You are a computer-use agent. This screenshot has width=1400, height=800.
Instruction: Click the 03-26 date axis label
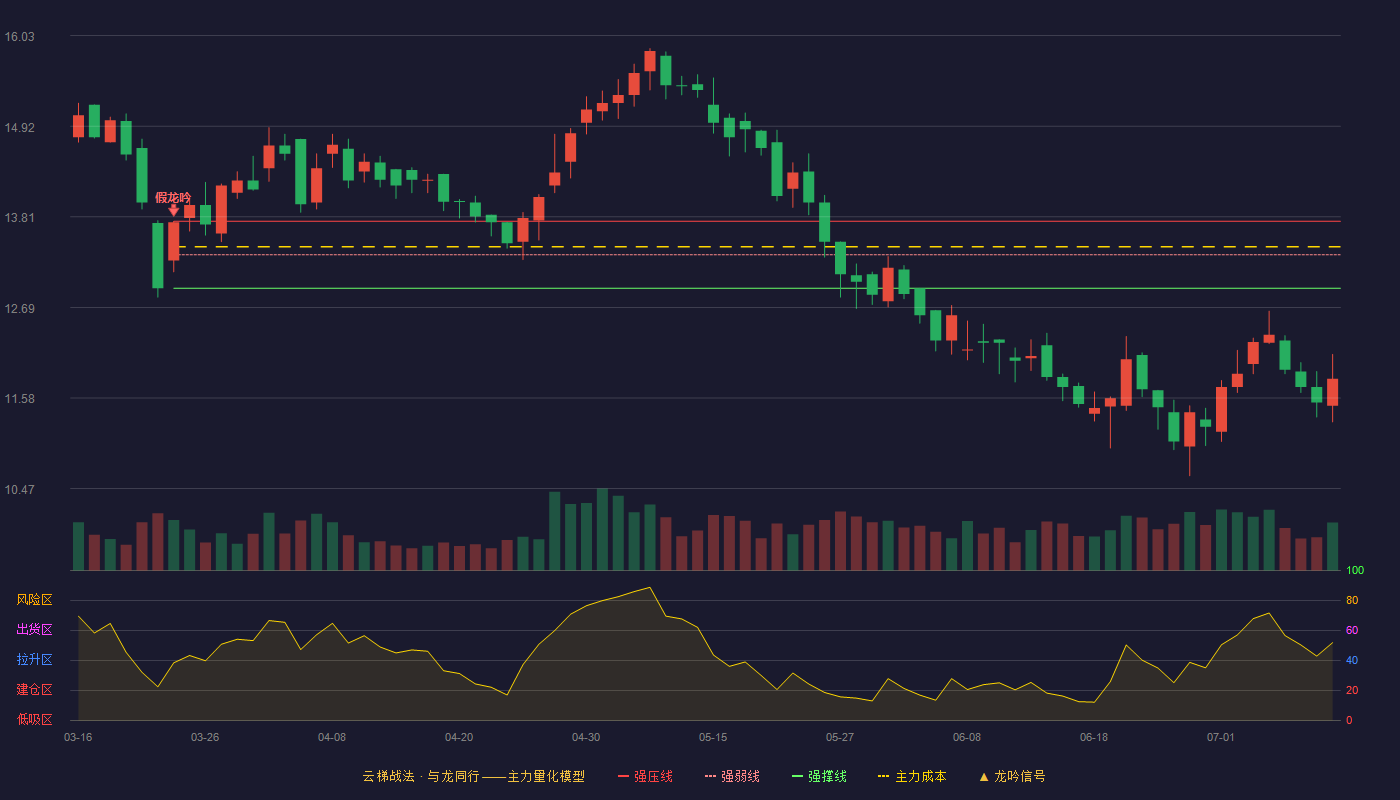click(x=205, y=737)
